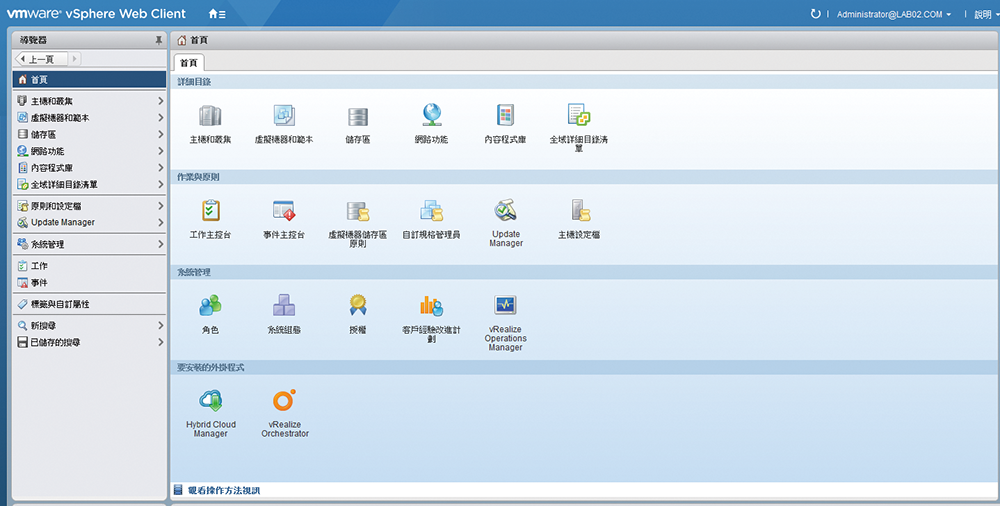The height and width of the screenshot is (506, 1000).
Task: Expand 系統管理 chevron in navigator
Action: (160, 244)
